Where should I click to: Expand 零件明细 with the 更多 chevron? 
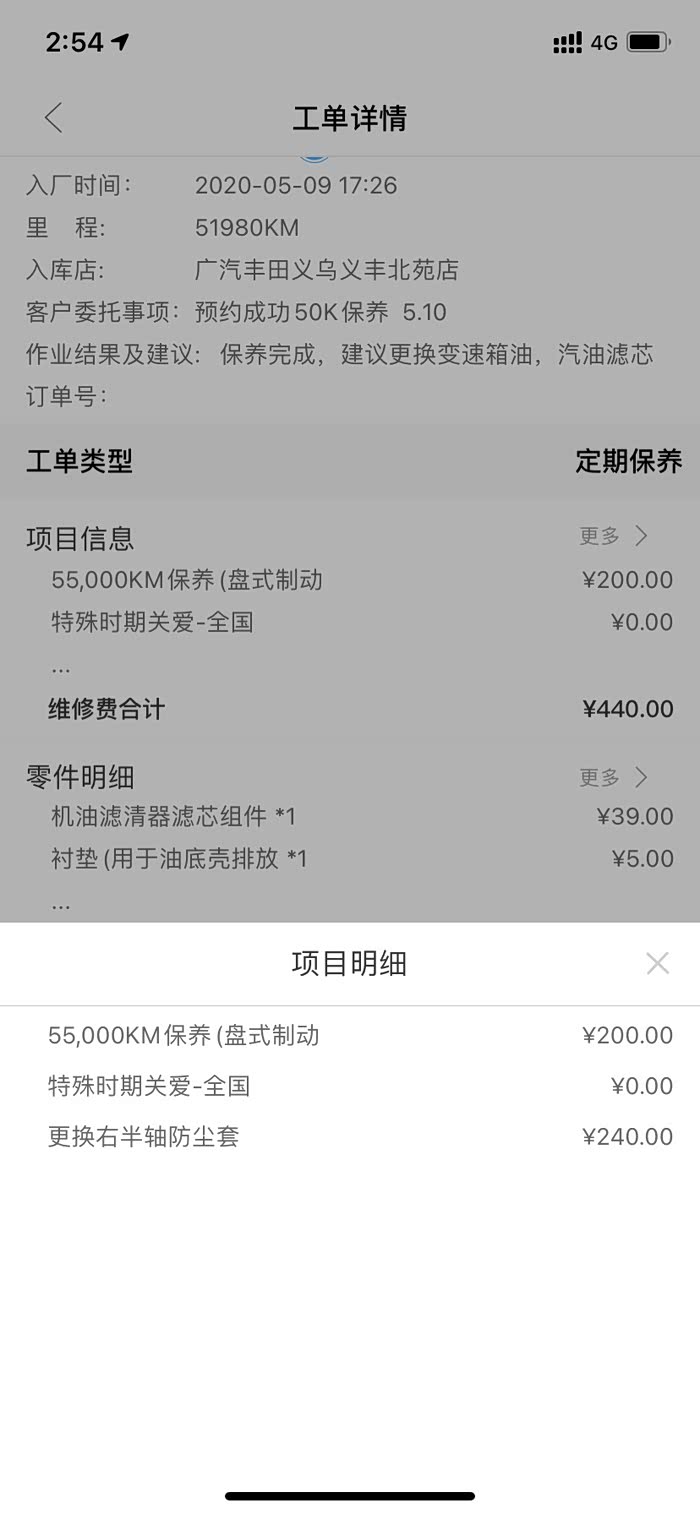coord(615,777)
